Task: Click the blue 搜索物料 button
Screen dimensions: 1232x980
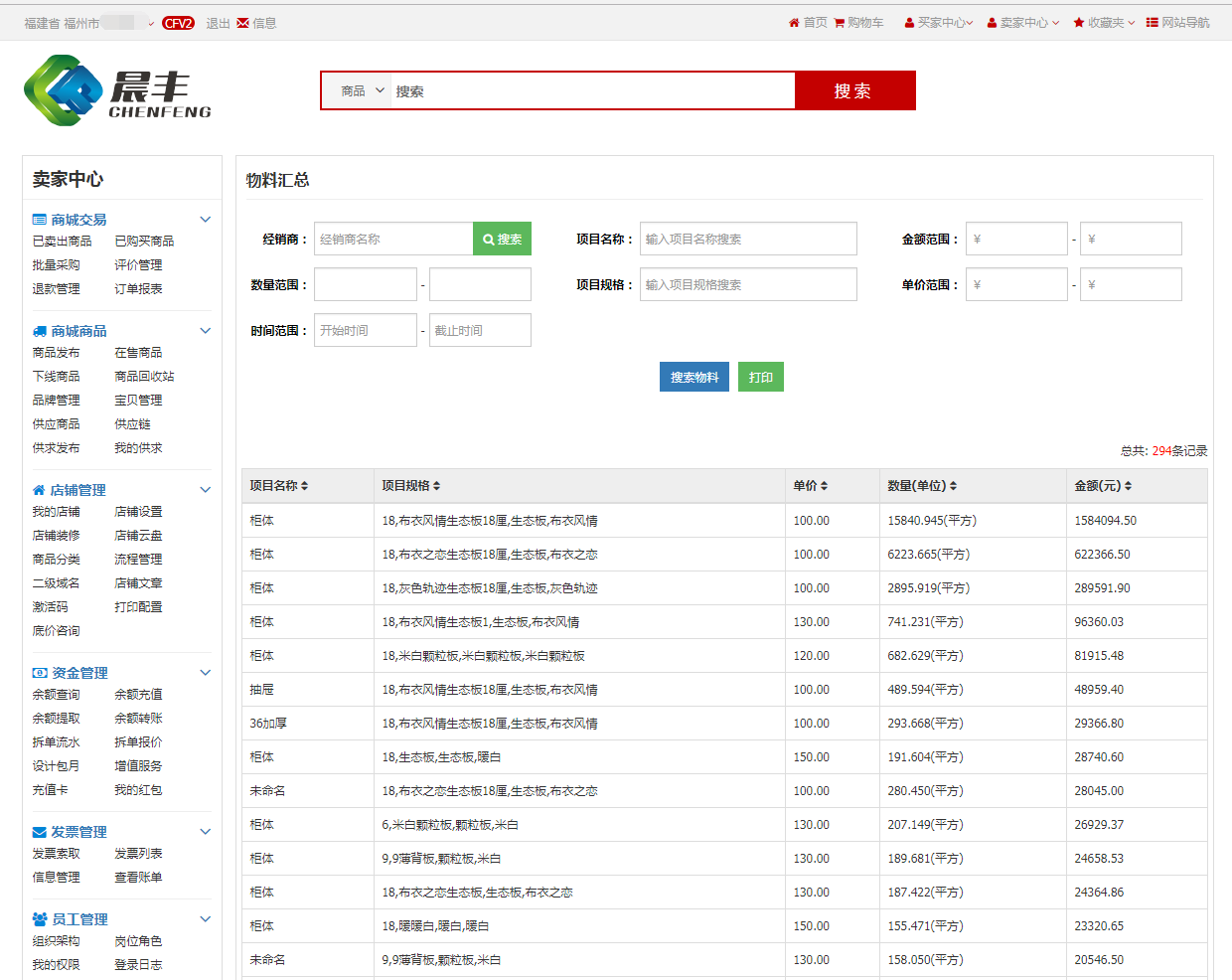Action: (x=693, y=378)
